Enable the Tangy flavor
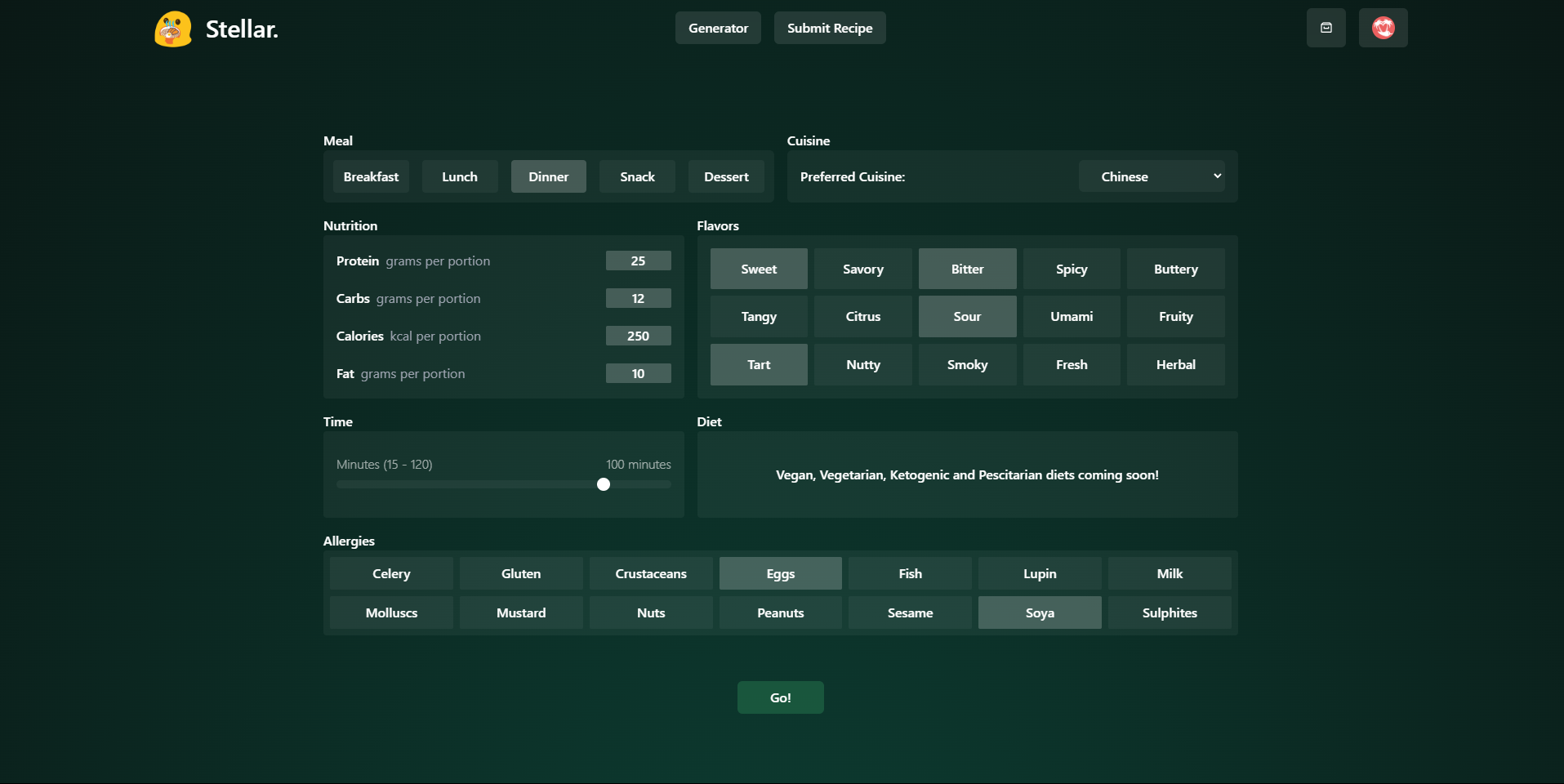Image resolution: width=1564 pixels, height=784 pixels. click(759, 316)
